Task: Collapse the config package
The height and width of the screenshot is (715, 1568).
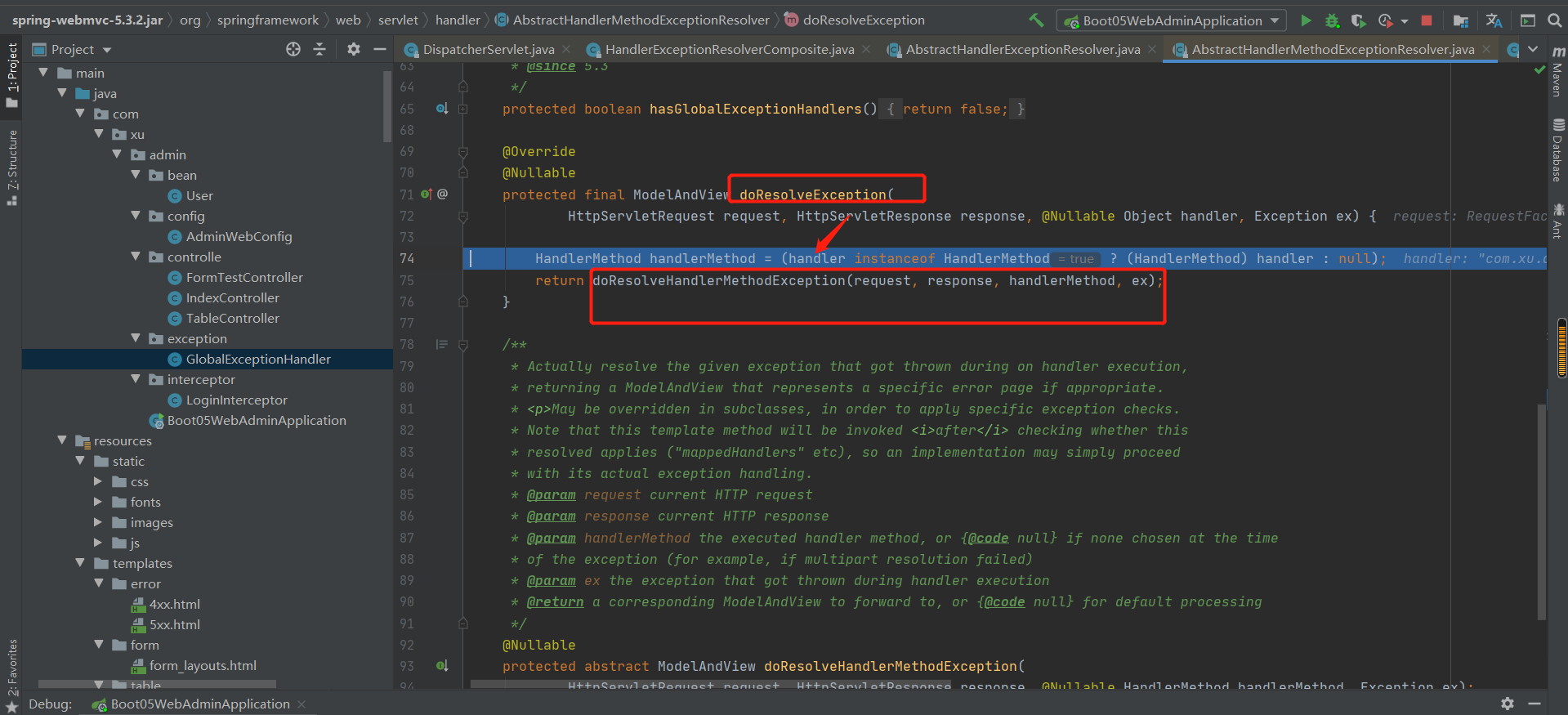Action: (136, 216)
